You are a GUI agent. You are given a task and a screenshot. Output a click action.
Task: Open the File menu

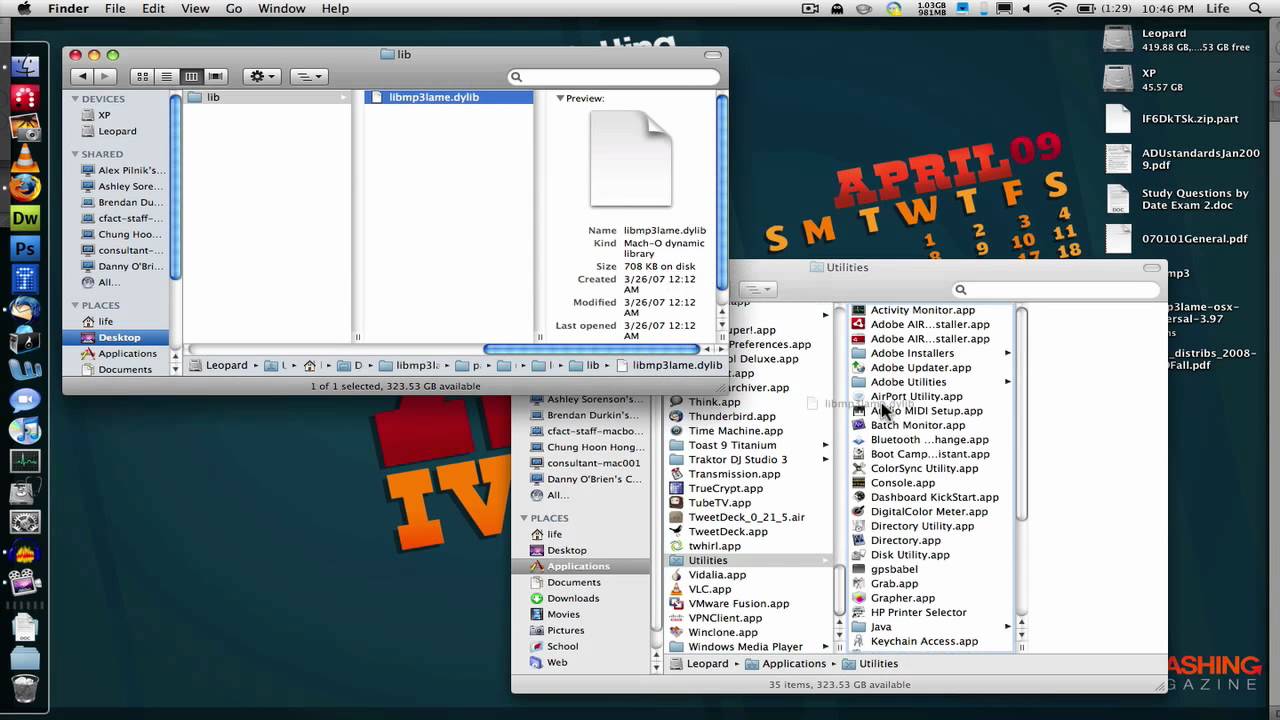[115, 9]
